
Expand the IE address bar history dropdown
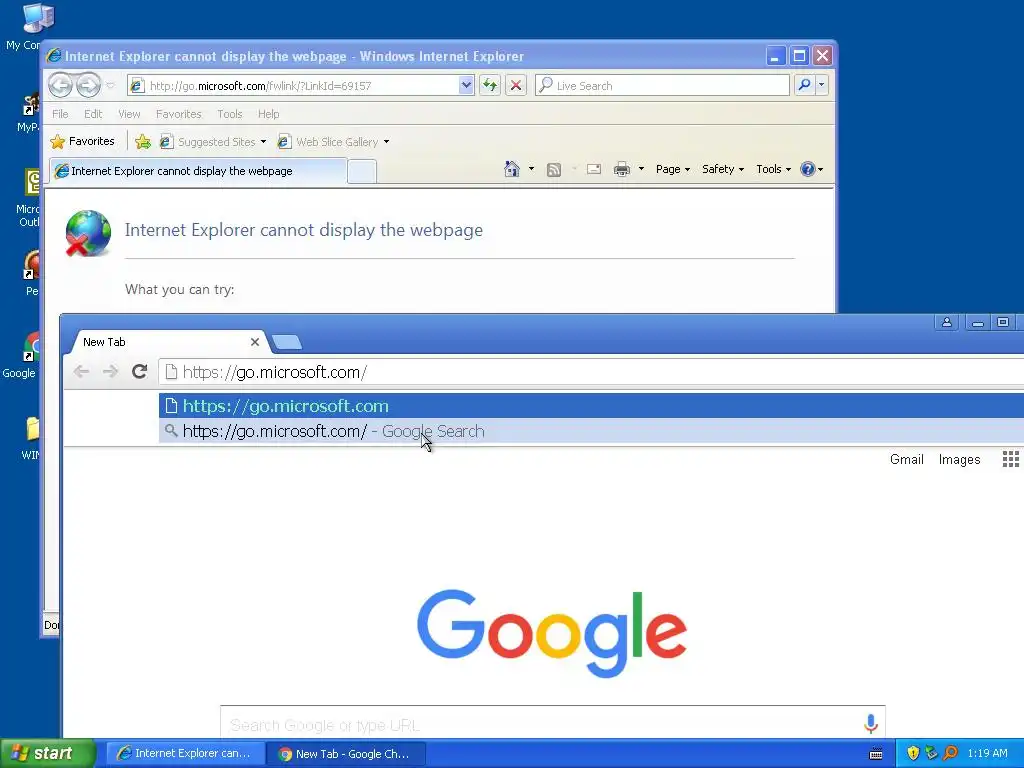(466, 86)
